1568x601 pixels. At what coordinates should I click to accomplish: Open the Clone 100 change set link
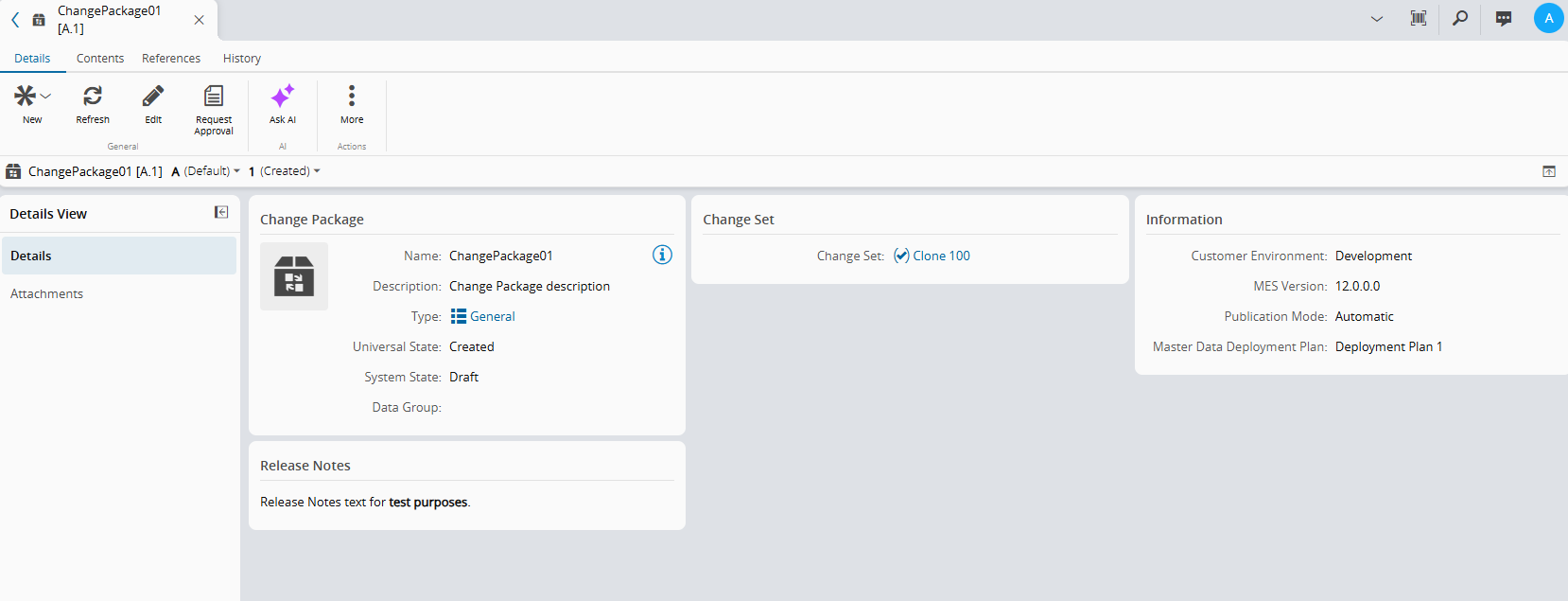pyautogui.click(x=932, y=256)
